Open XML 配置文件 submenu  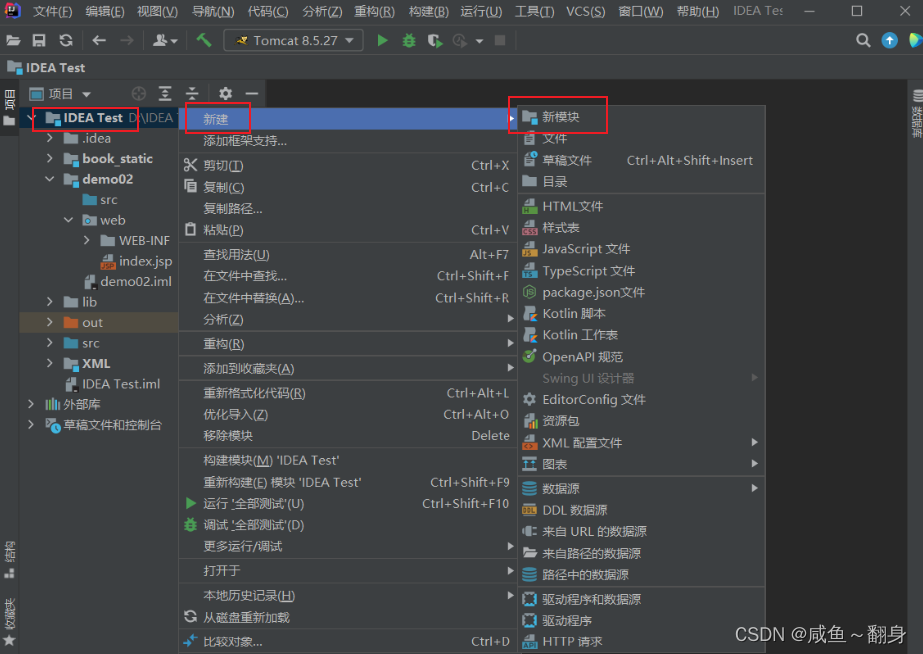tap(642, 443)
